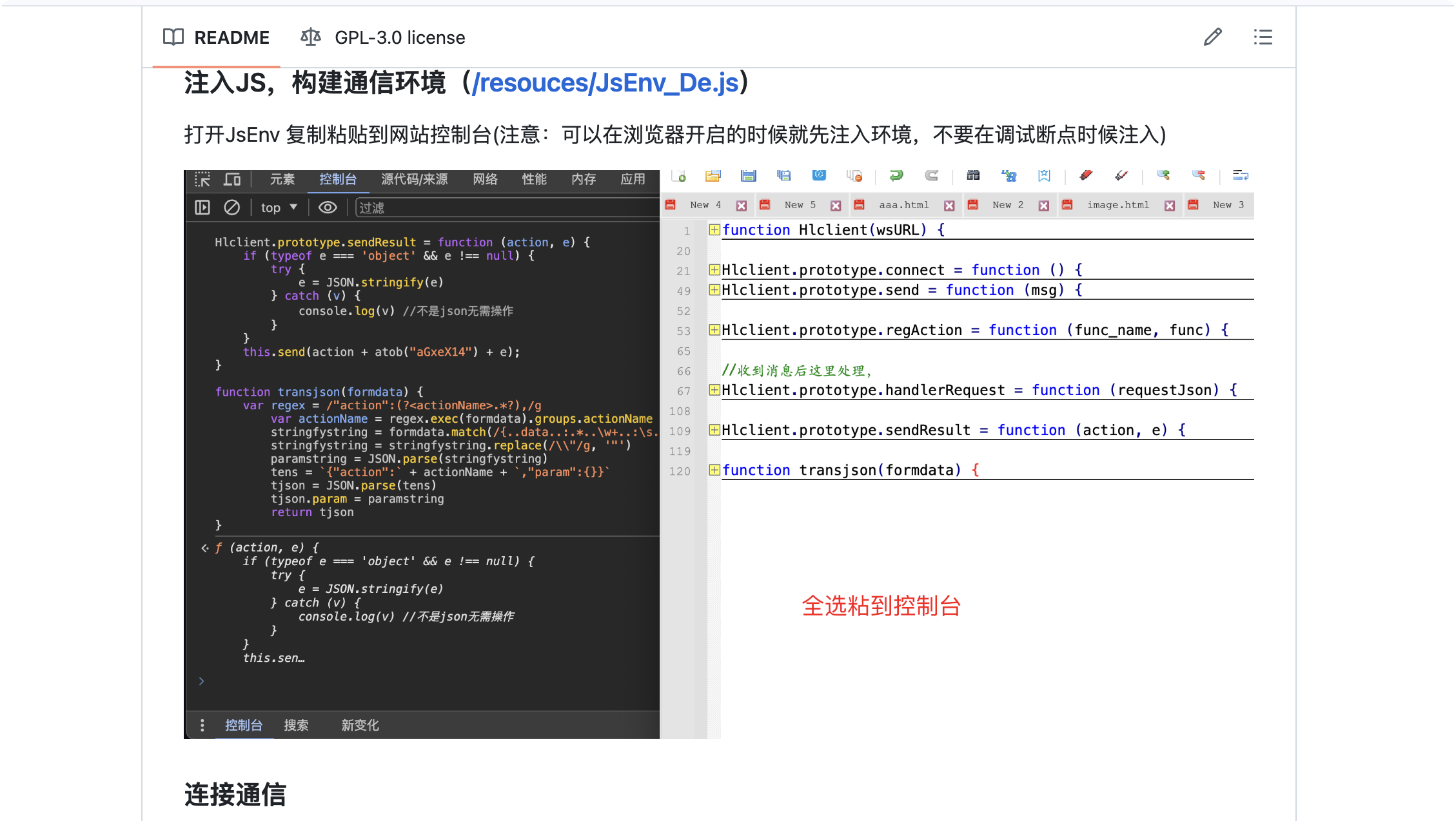
Task: Click the blue save floppy icon
Action: (x=748, y=175)
